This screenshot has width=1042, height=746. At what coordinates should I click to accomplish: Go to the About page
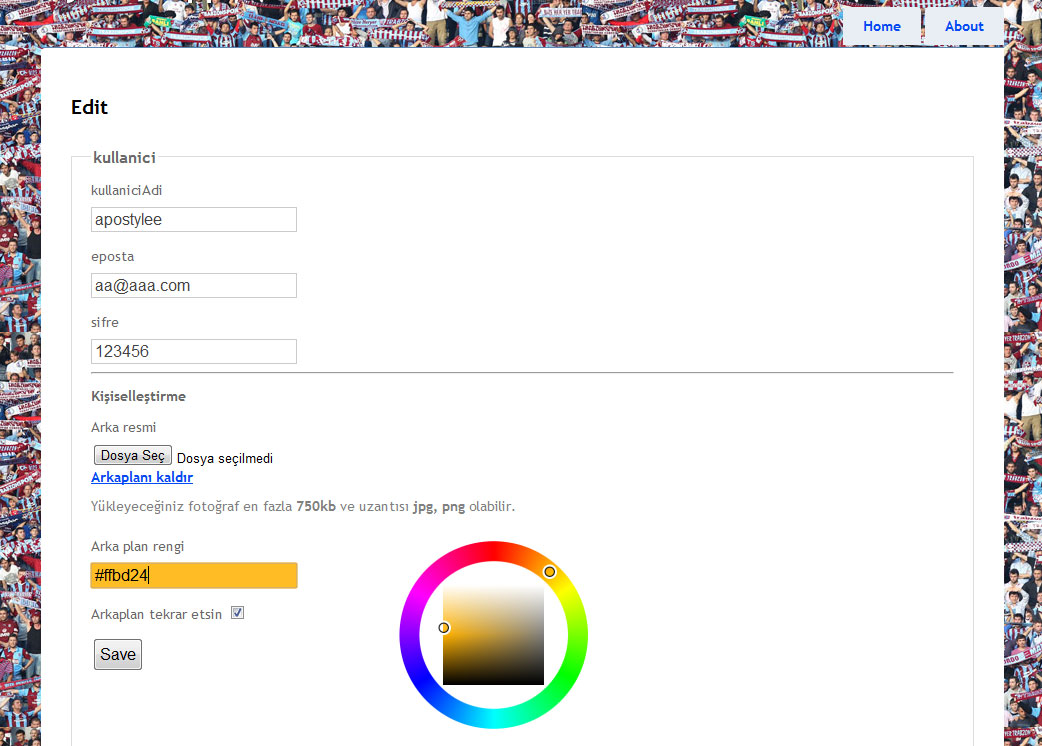coord(963,26)
